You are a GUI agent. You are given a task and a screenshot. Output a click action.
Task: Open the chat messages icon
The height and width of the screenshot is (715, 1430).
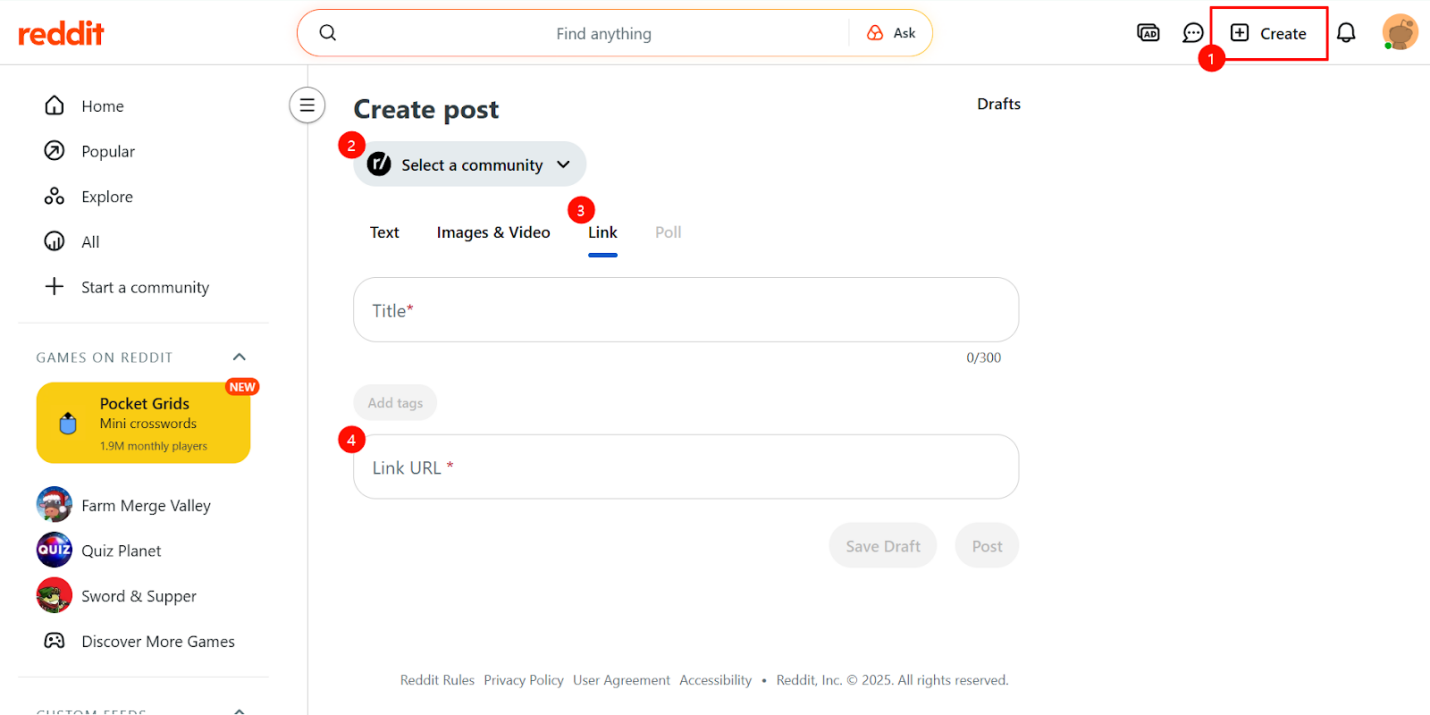(x=1192, y=33)
